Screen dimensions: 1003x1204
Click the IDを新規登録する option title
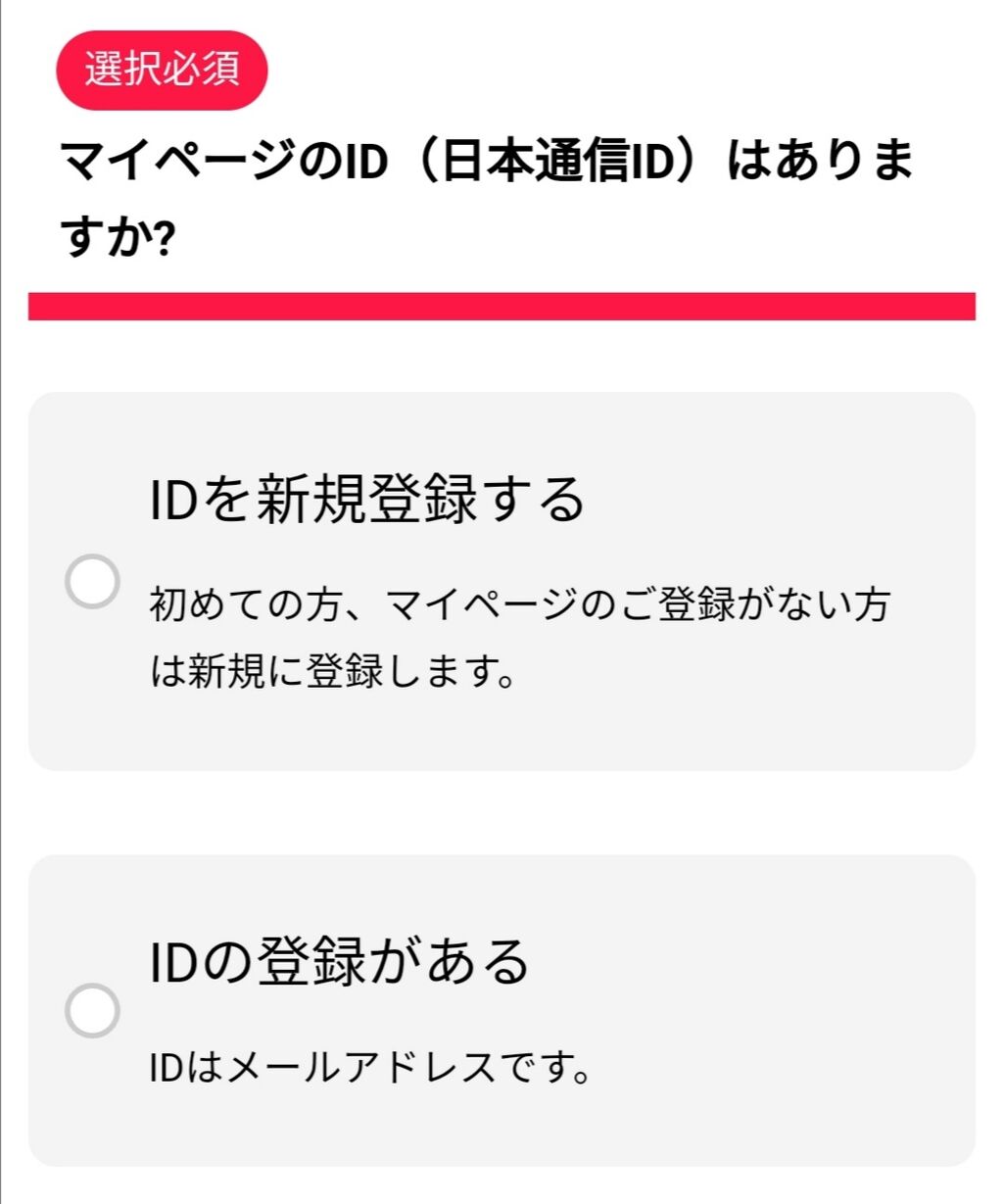[367, 499]
